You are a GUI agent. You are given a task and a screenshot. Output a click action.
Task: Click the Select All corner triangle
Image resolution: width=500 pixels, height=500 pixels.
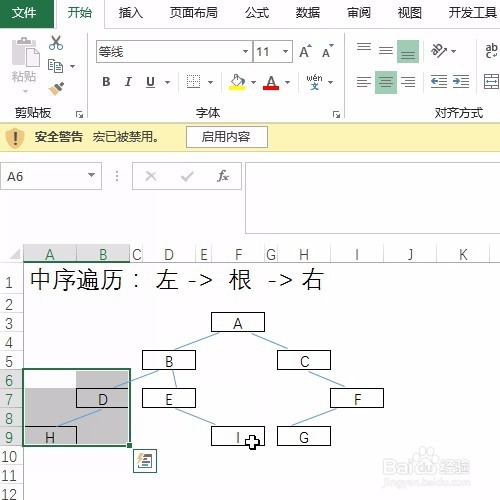tap(15, 255)
